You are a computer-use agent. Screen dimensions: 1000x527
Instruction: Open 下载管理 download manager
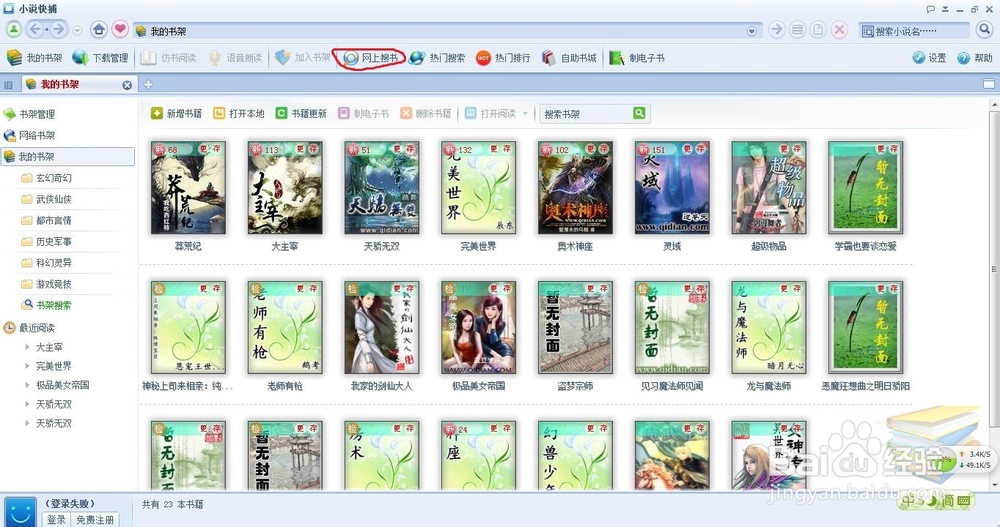click(x=100, y=58)
